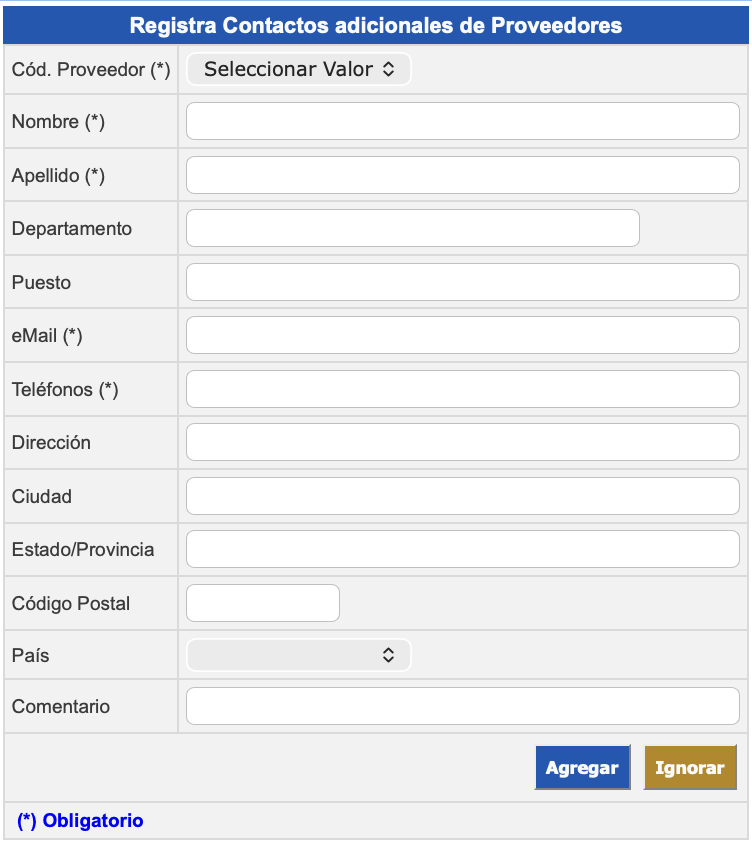Click the Ignorar button
Screen dimensions: 752x844
[690, 768]
